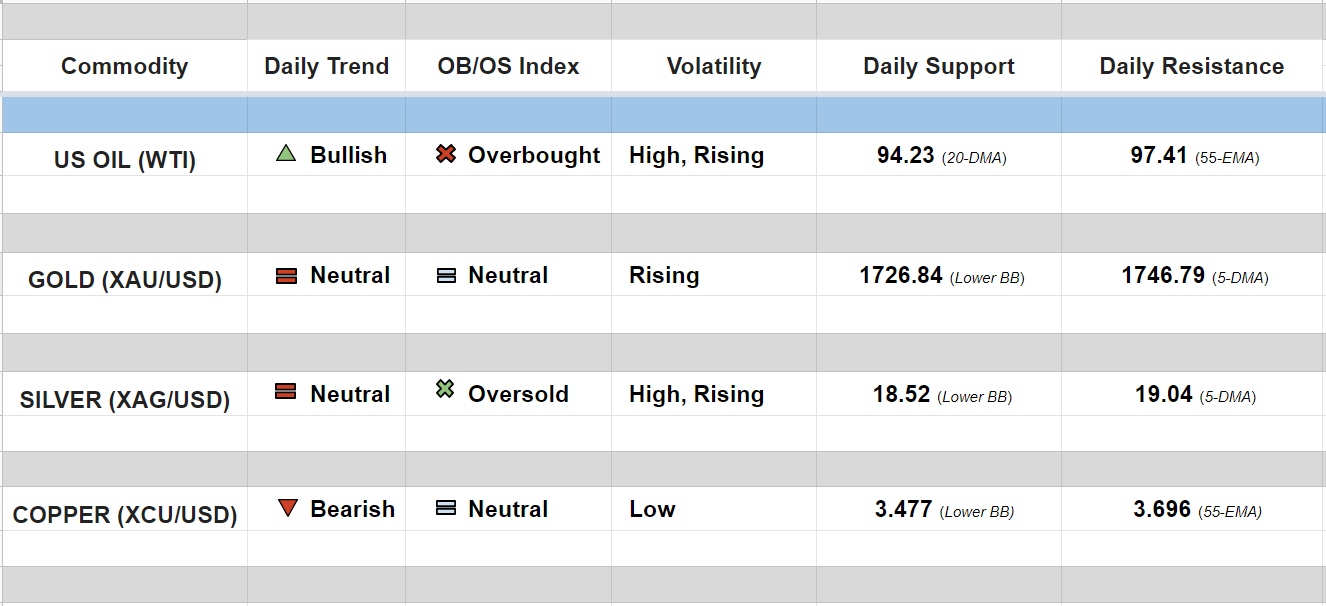Viewport: 1326px width, 606px height.
Task: Click the GOLD (XAU/USD) cell
Action: click(124, 280)
